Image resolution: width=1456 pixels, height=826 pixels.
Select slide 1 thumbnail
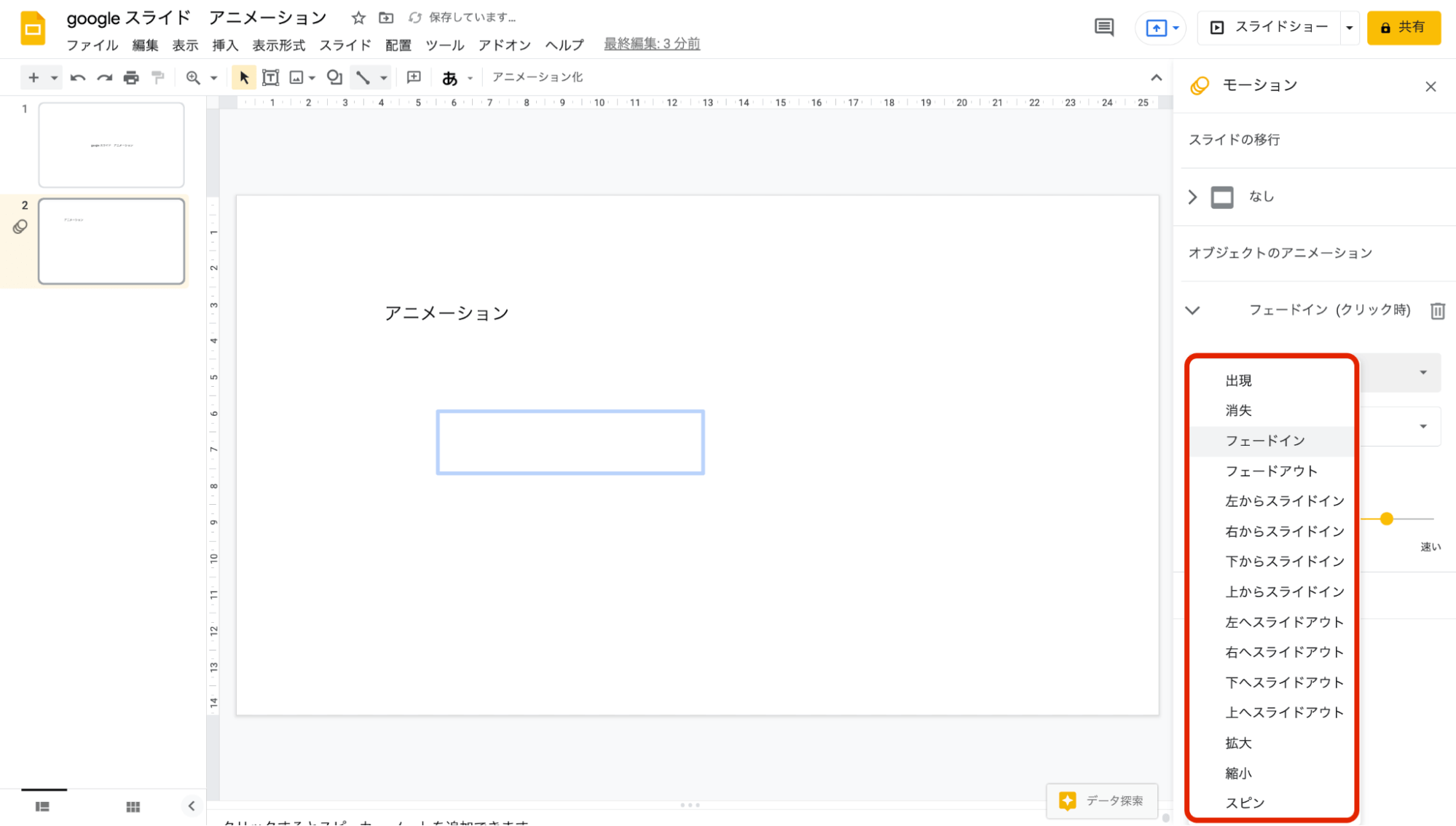111,145
